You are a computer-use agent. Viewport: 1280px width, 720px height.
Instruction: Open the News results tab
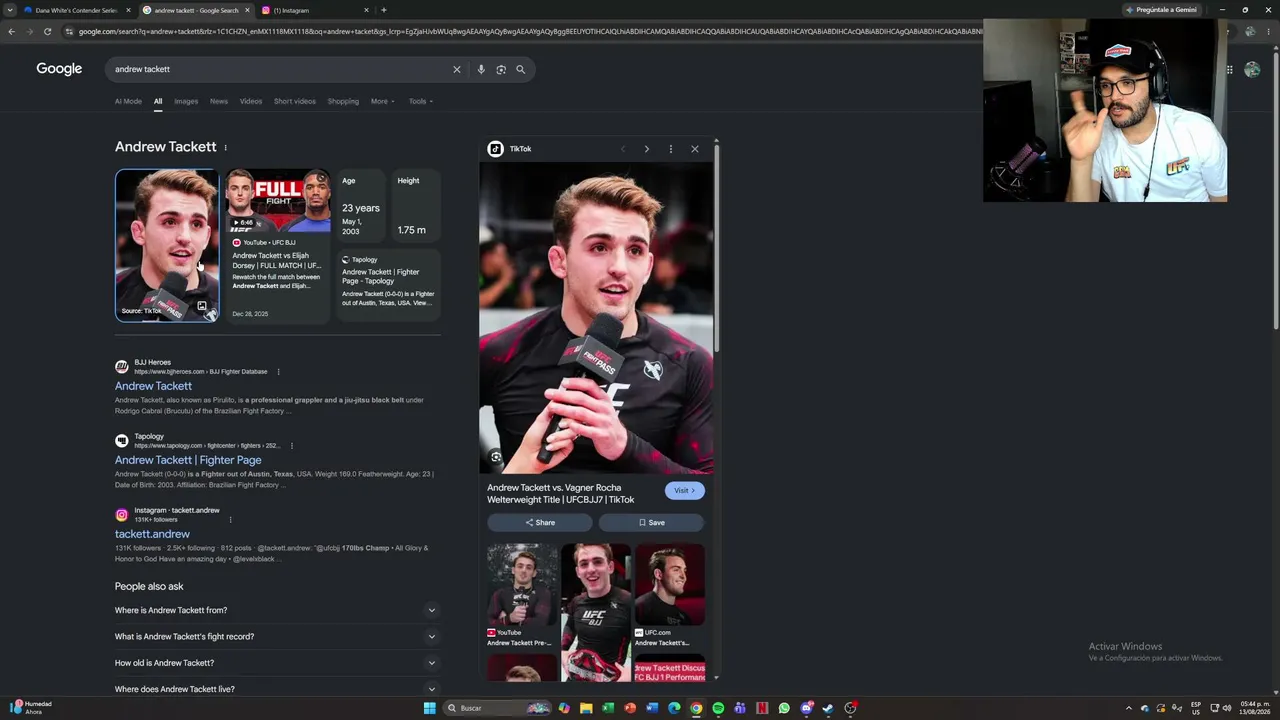[x=219, y=101]
